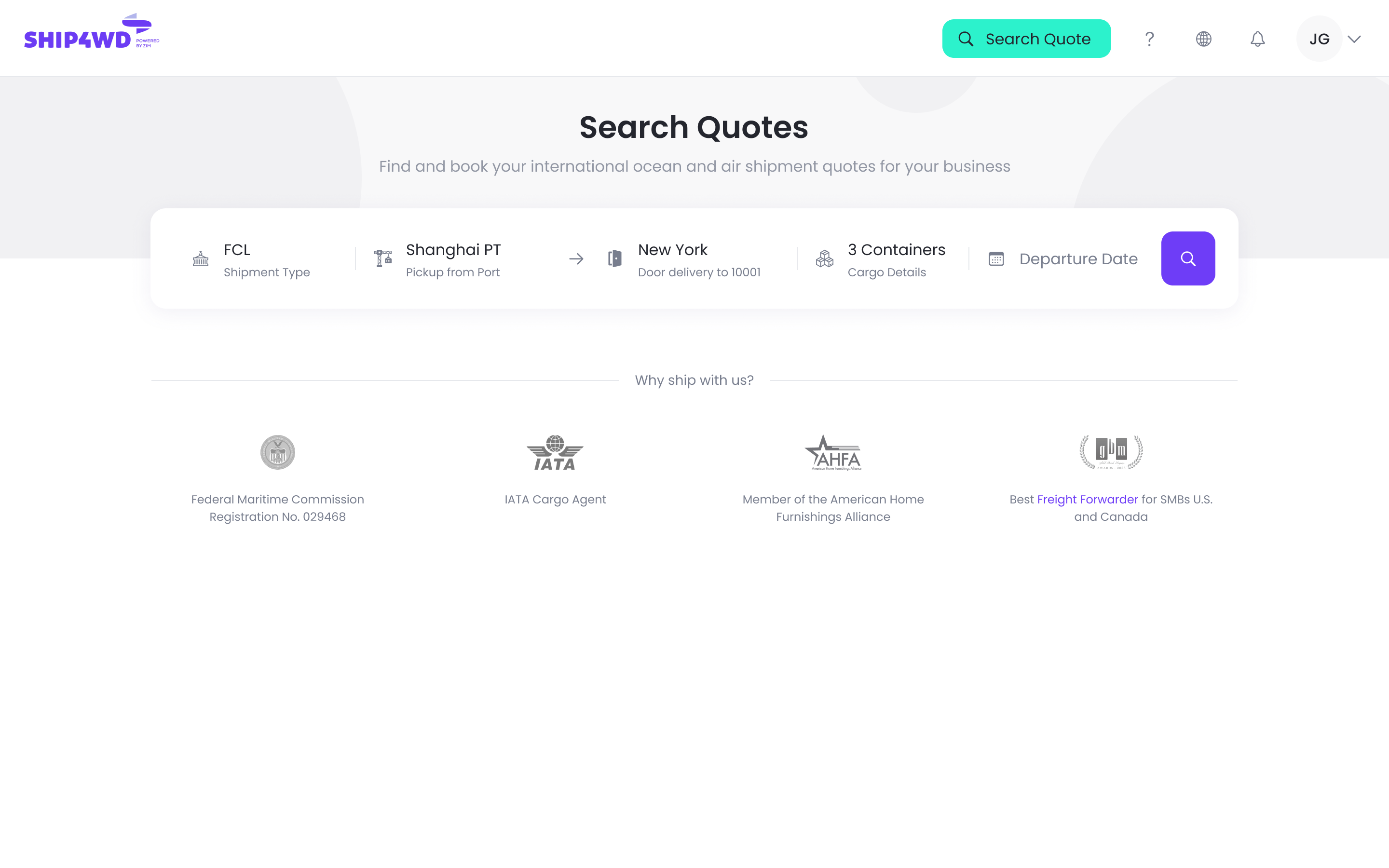Click the calendar icon by Departure Date
1389x868 pixels.
[x=996, y=259]
